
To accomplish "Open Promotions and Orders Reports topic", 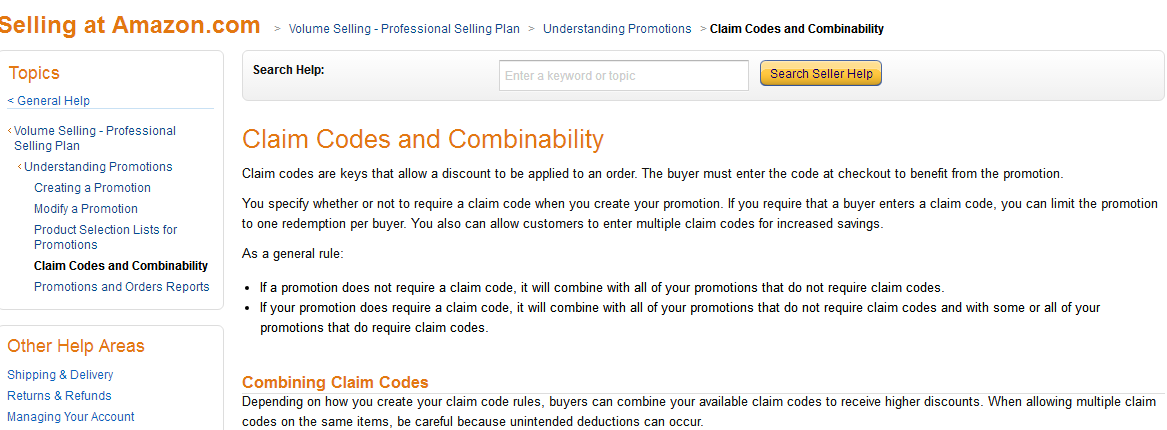I will coord(122,287).
